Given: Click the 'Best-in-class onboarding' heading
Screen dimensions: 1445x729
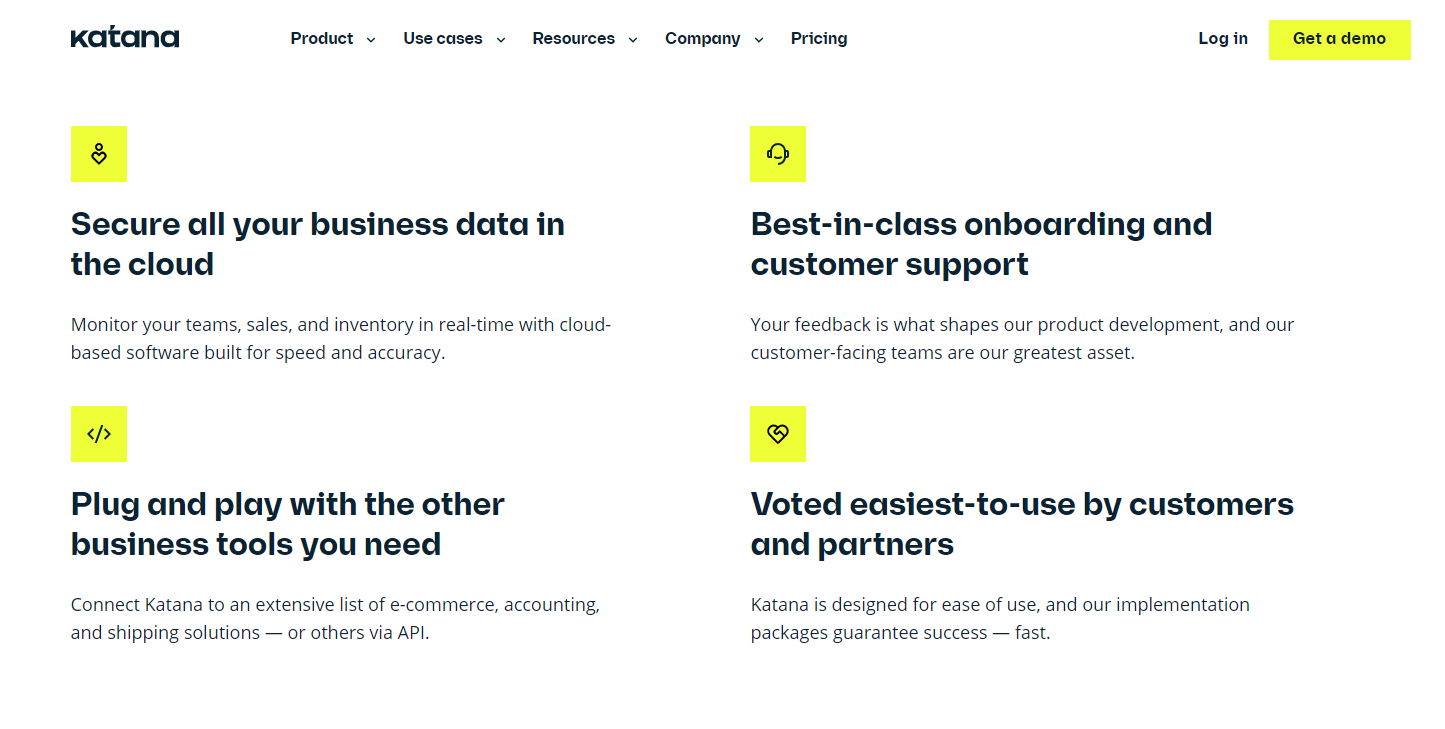Looking at the screenshot, I should [x=981, y=244].
